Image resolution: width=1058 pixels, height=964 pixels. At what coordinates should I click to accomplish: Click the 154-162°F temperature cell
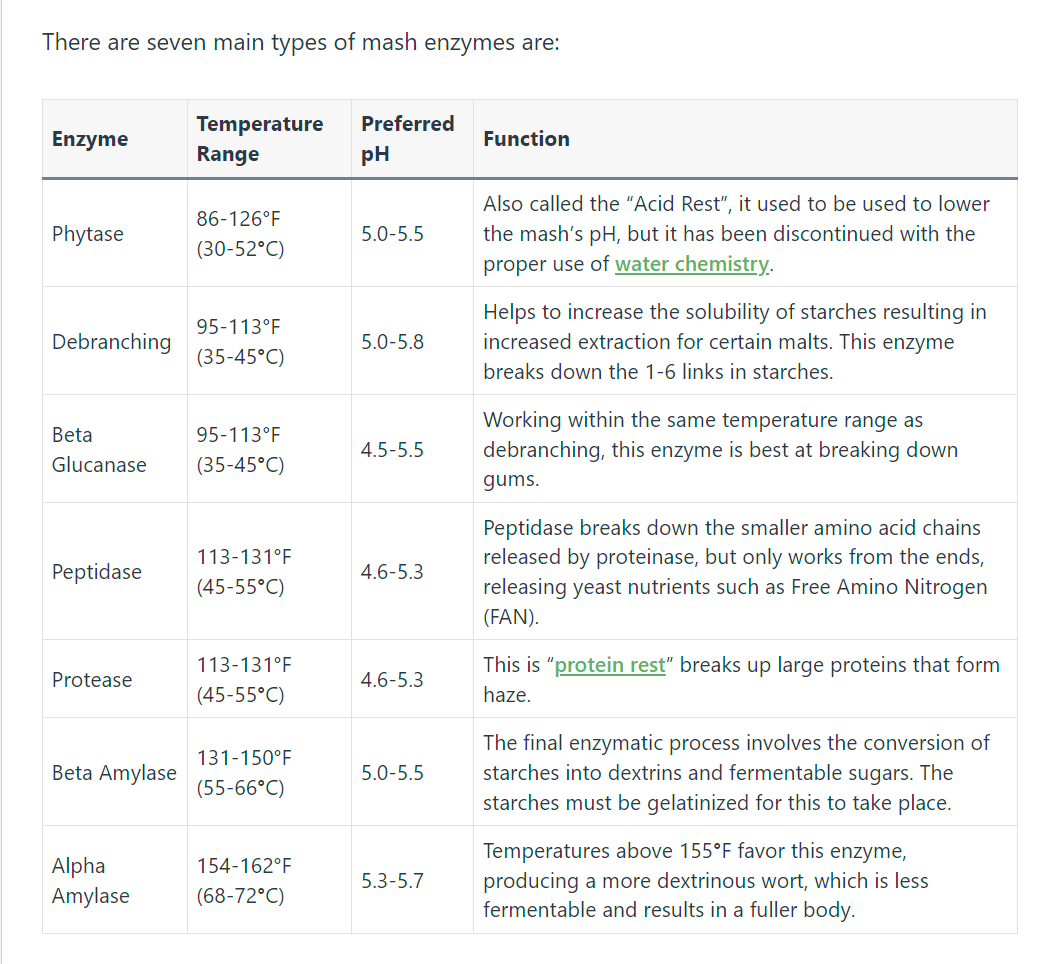(x=269, y=880)
